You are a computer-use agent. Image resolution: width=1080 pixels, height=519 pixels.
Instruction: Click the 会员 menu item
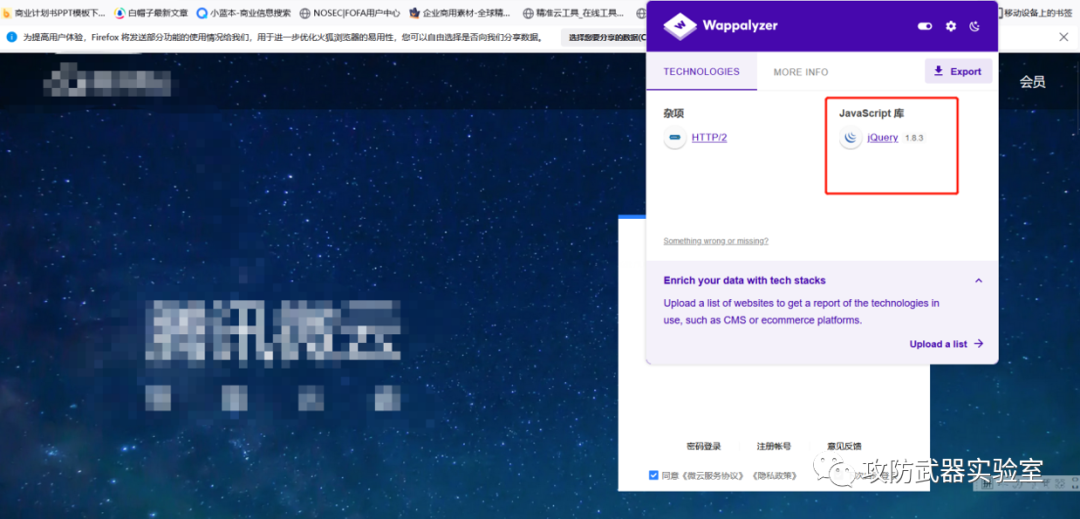(1032, 82)
